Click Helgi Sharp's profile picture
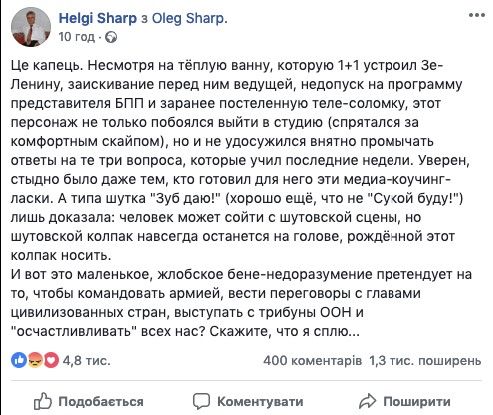 (x=31, y=27)
